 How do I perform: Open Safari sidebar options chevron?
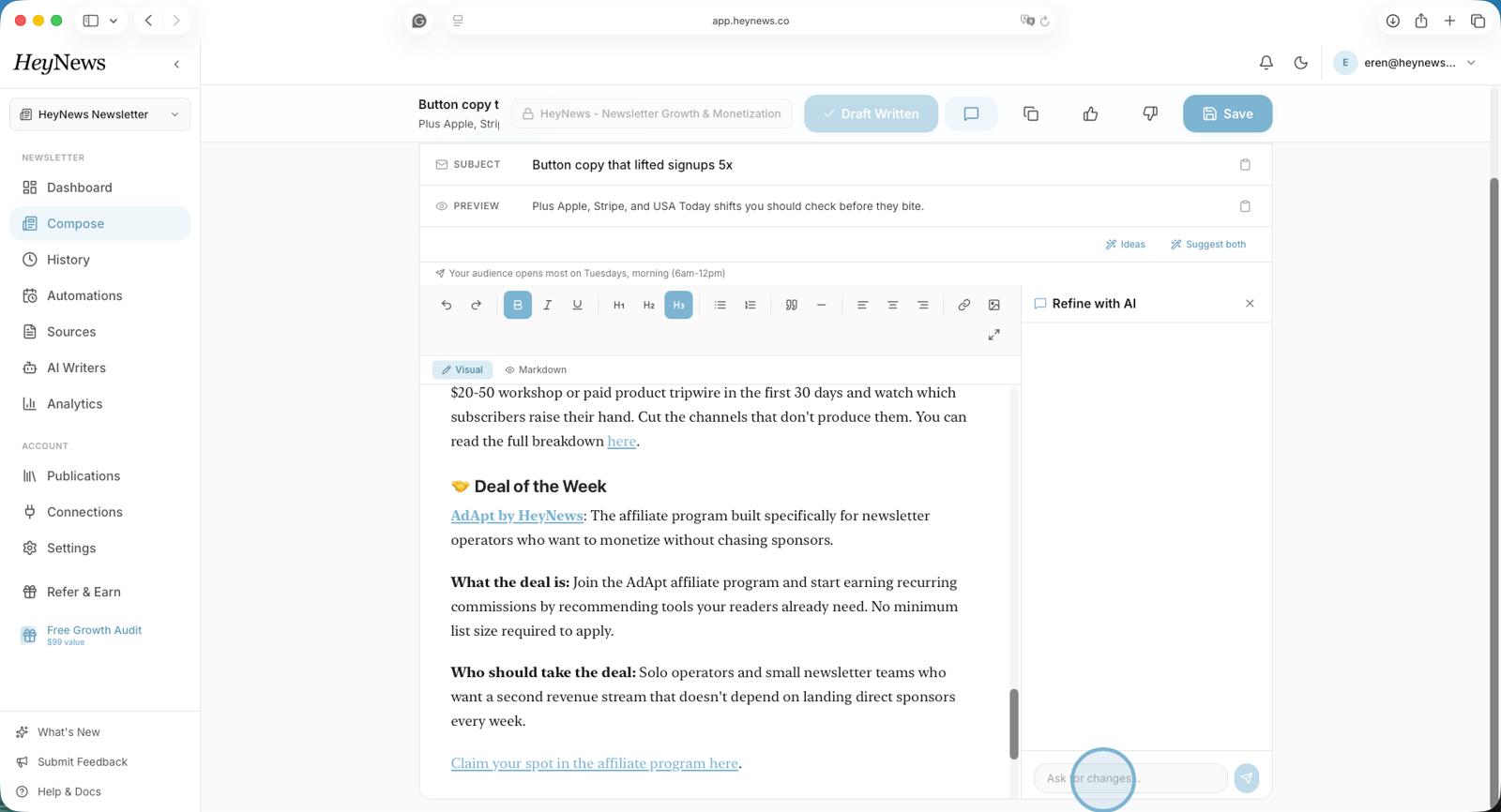[114, 21]
